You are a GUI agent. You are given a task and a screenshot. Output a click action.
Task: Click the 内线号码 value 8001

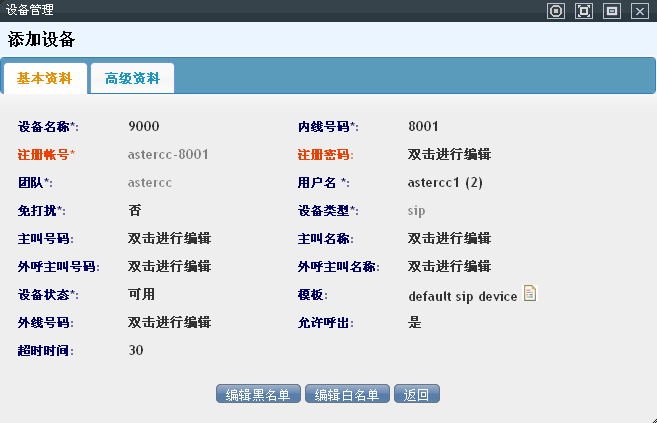pyautogui.click(x=424, y=127)
